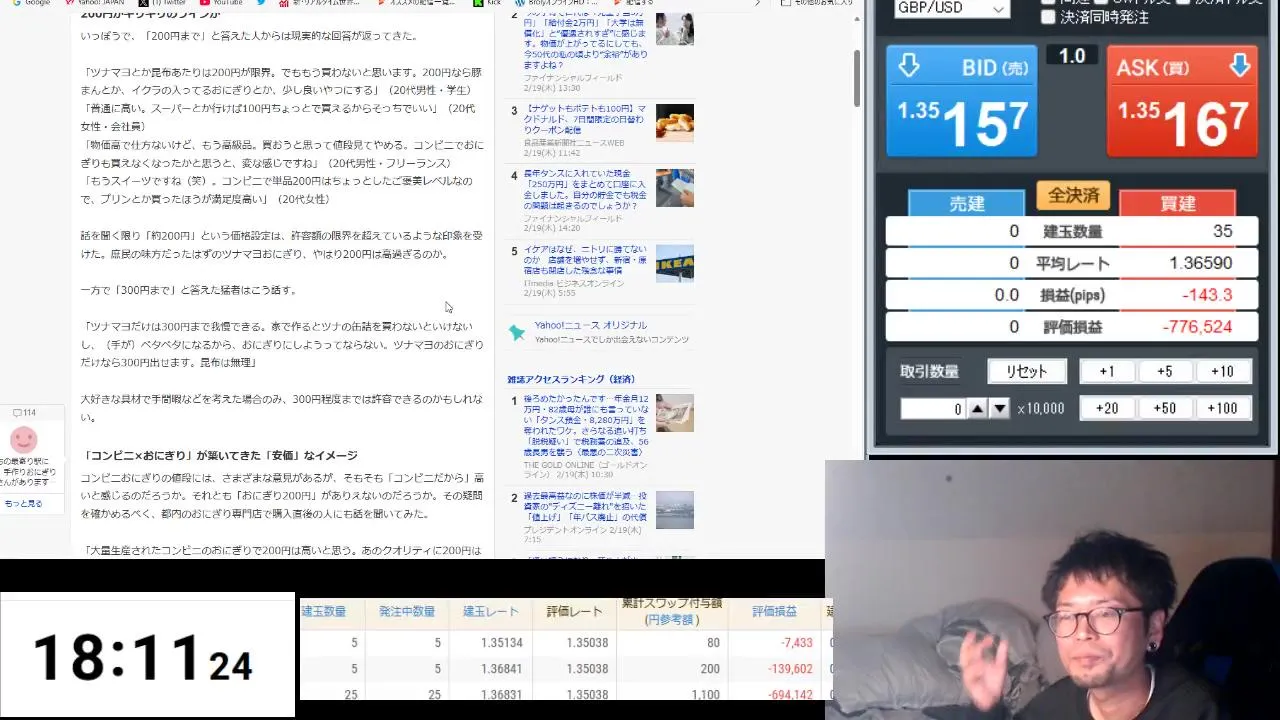Viewport: 1280px width, 720px height.
Task: Select the blue 売建 sell-position button
Action: pyautogui.click(x=966, y=203)
